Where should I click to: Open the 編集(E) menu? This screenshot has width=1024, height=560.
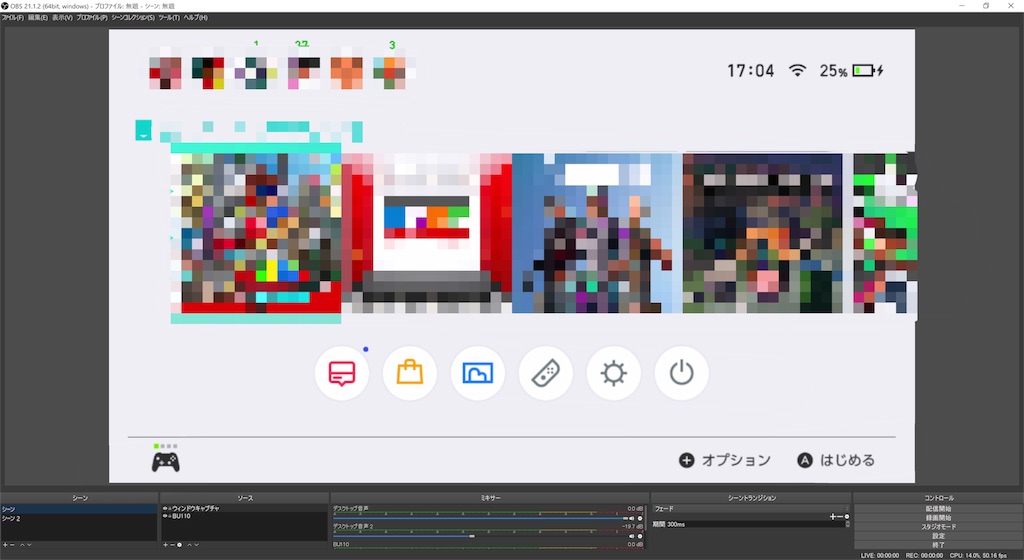point(37,18)
